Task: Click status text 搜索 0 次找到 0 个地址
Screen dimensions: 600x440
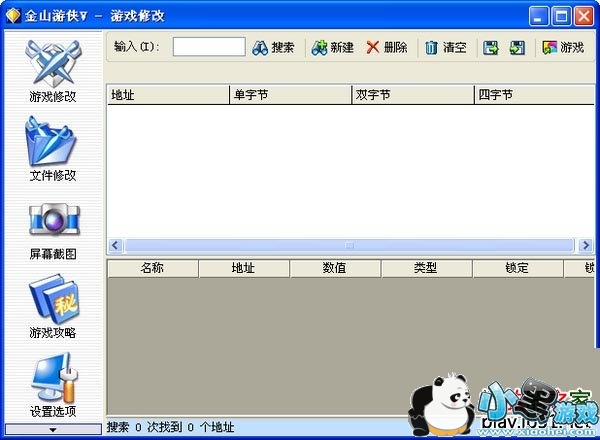Action: 170,427
